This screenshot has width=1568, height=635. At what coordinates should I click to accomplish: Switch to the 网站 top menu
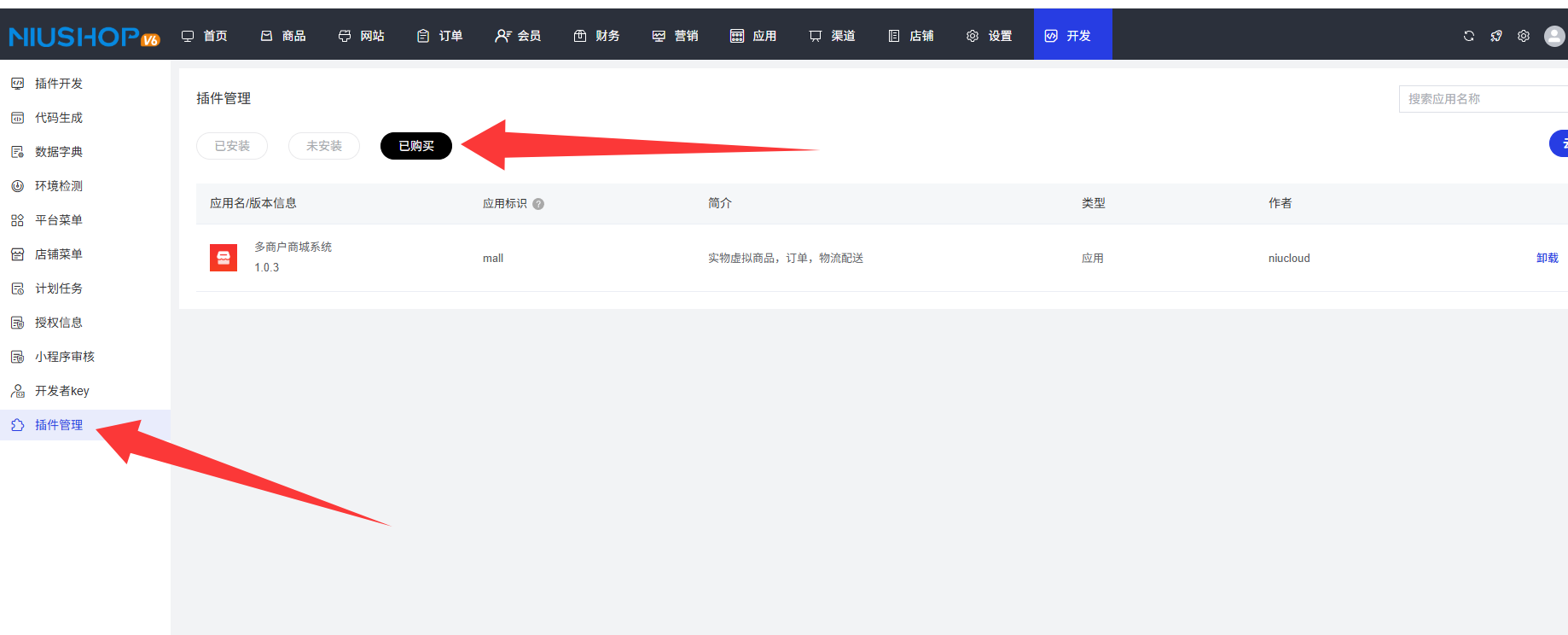point(362,36)
